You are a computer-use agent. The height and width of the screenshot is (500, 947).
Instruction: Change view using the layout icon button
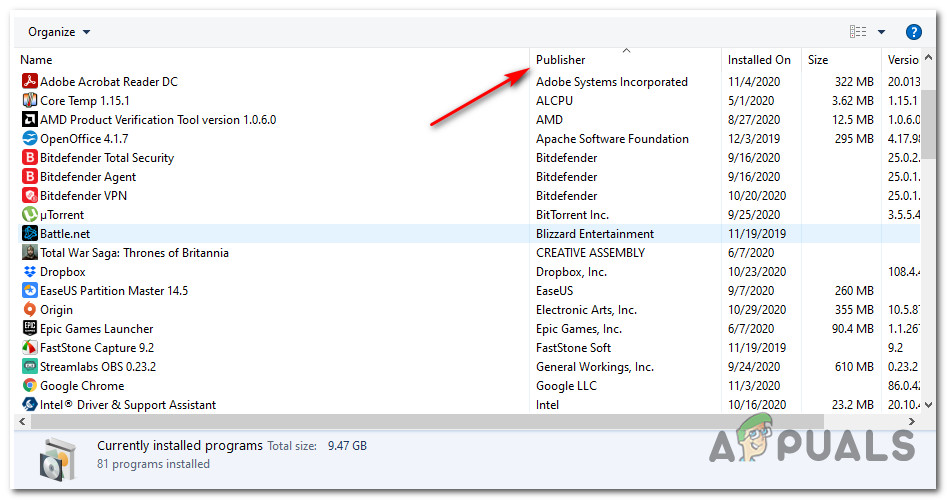coord(858,32)
